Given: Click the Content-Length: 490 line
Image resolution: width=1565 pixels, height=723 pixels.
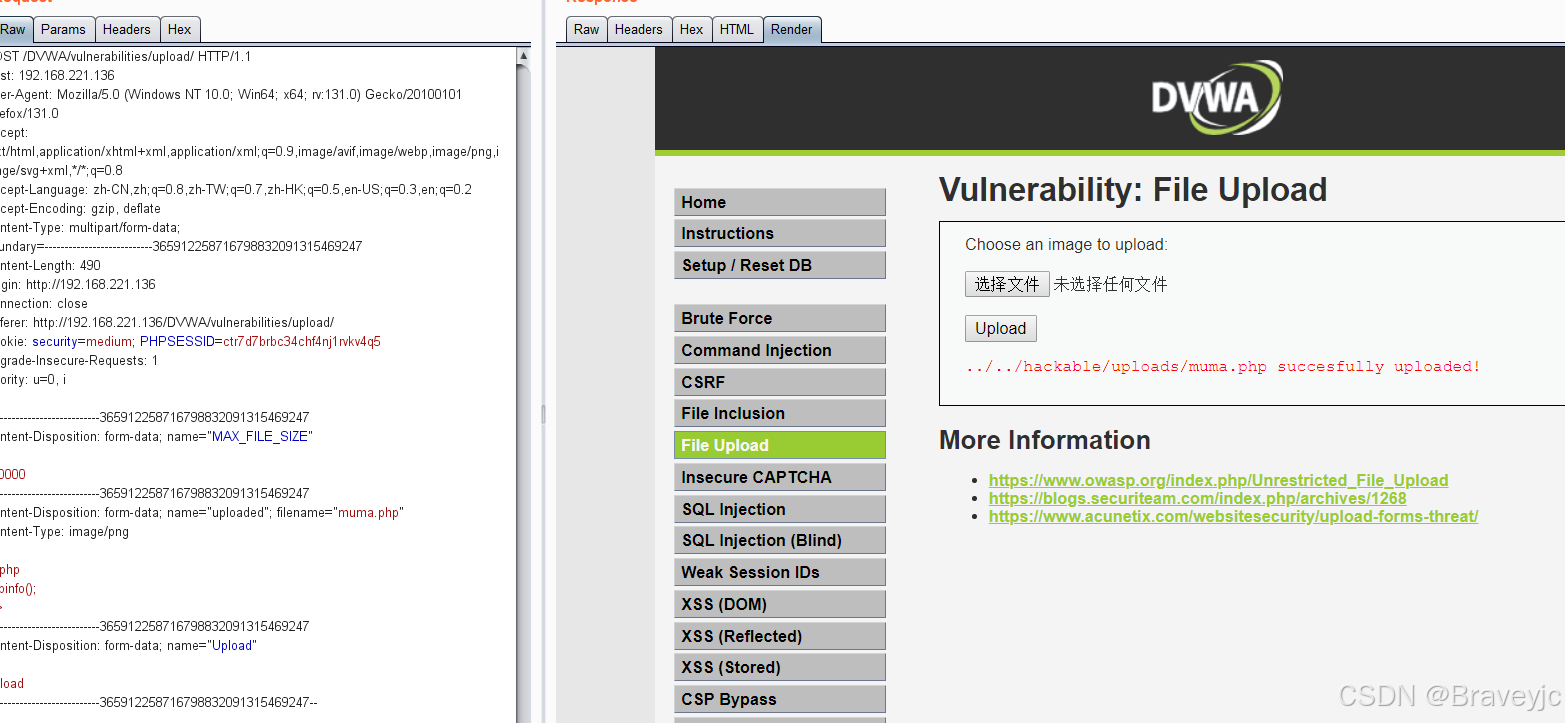Looking at the screenshot, I should [x=51, y=265].
